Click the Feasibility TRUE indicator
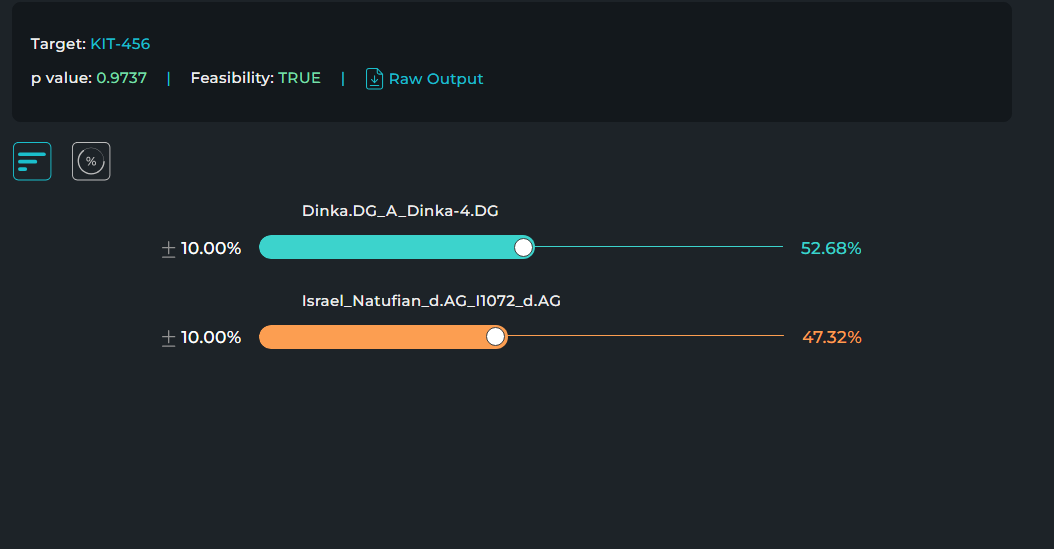The width and height of the screenshot is (1054, 549). (299, 78)
